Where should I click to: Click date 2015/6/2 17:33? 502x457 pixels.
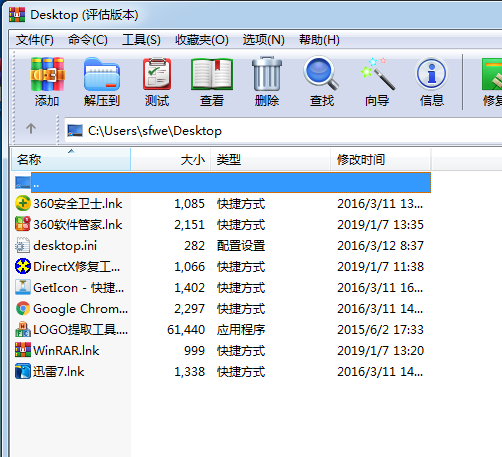[380, 330]
